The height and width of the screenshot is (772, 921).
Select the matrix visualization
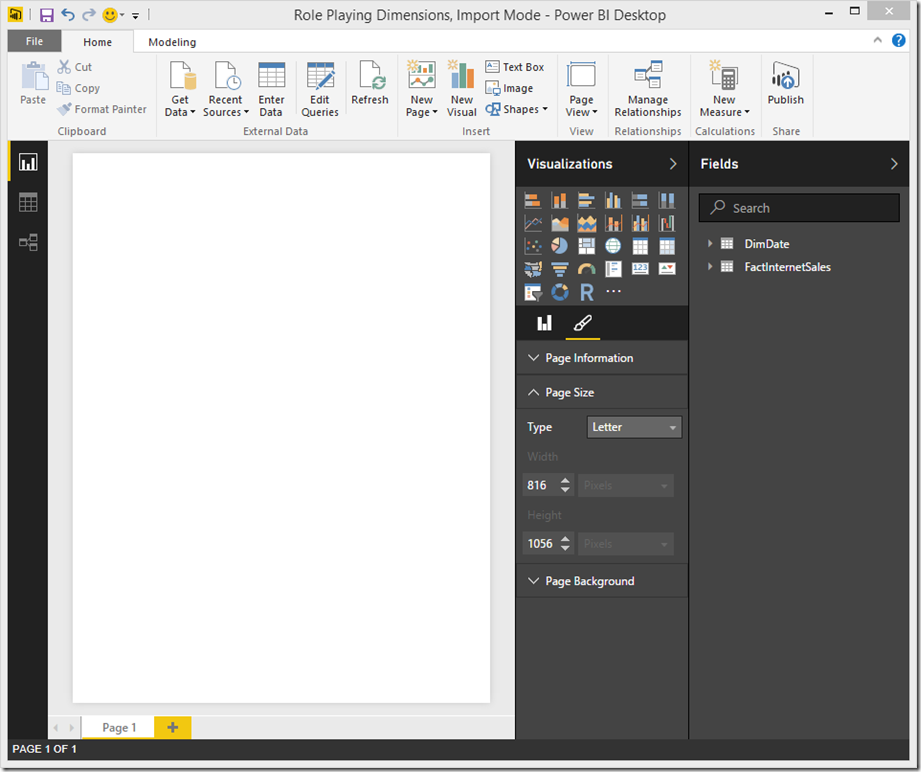point(667,246)
